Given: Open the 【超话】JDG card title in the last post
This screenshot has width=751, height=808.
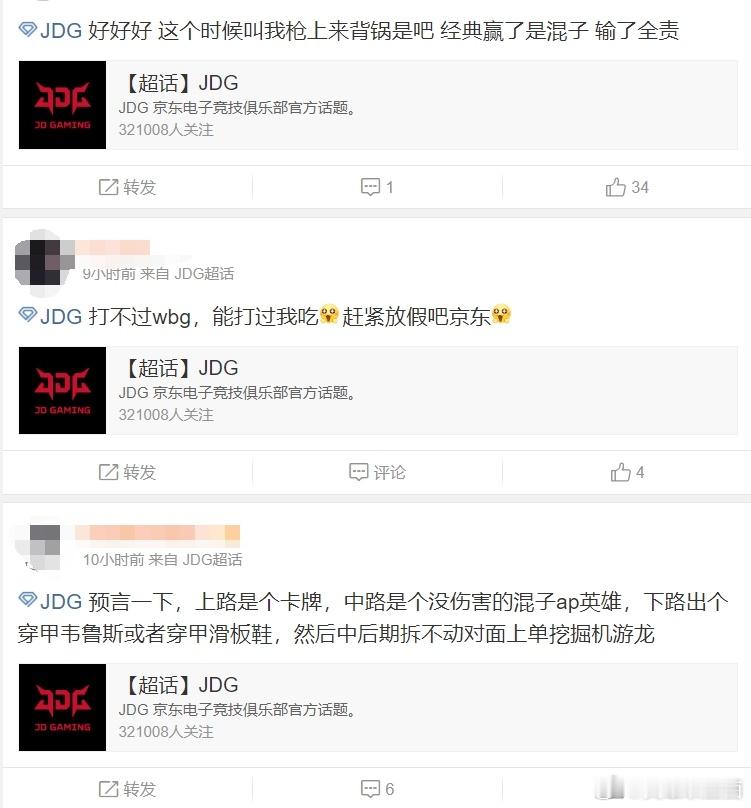Looking at the screenshot, I should click(x=180, y=685).
